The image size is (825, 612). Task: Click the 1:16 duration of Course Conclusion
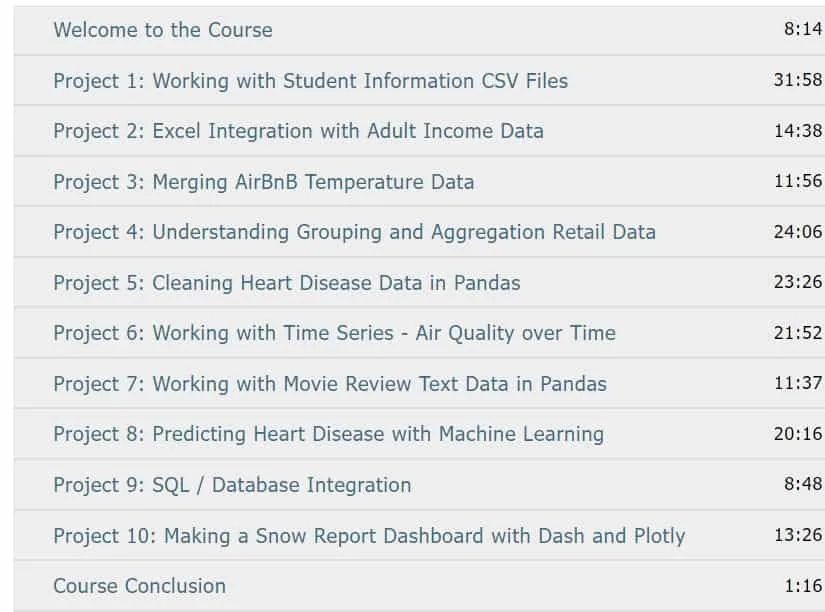pos(803,586)
